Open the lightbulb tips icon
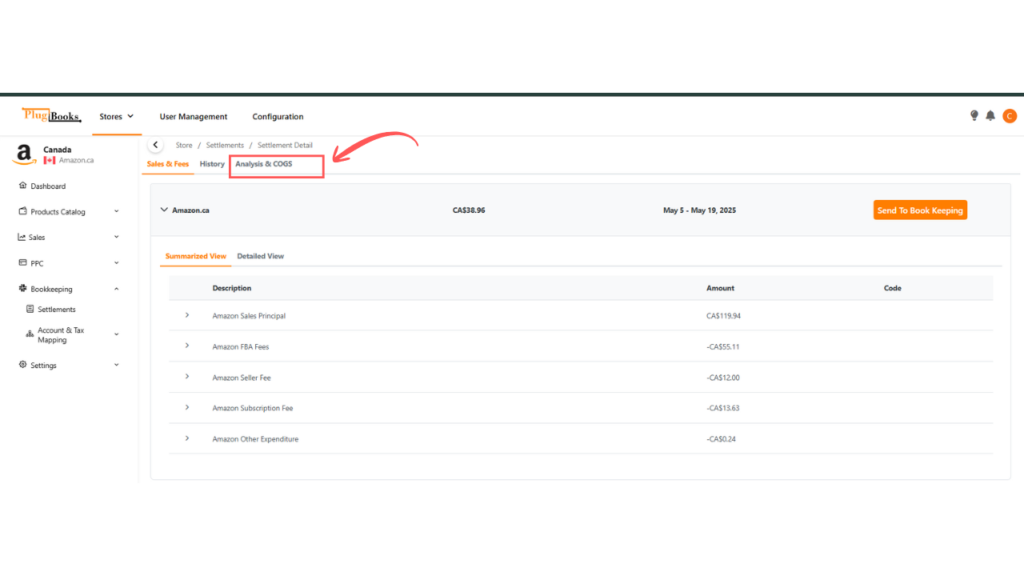Screen dimensions: 1024x576 click(x=974, y=116)
